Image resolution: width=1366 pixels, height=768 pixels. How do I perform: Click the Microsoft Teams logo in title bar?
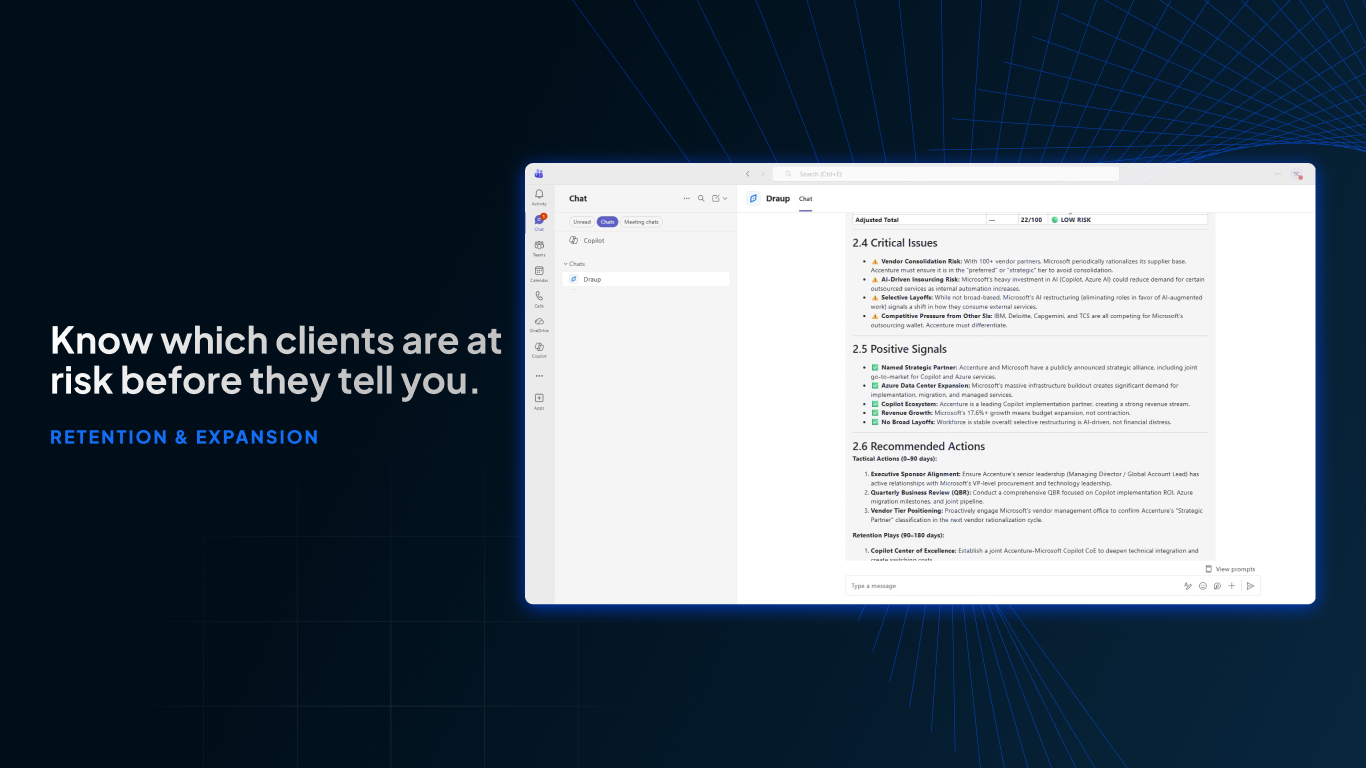click(539, 174)
